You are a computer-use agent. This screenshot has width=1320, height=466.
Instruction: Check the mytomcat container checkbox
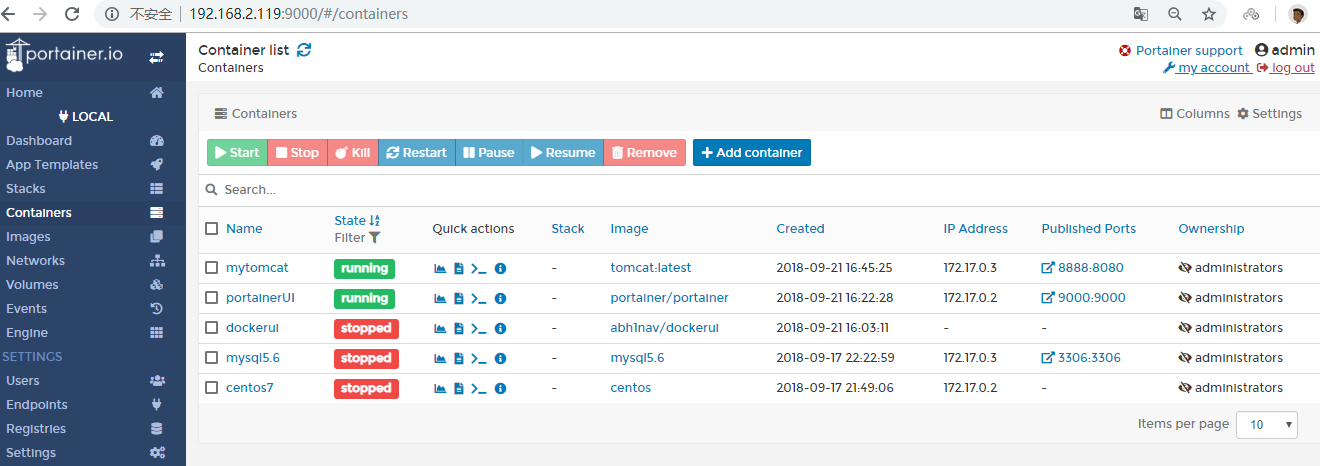click(x=212, y=268)
